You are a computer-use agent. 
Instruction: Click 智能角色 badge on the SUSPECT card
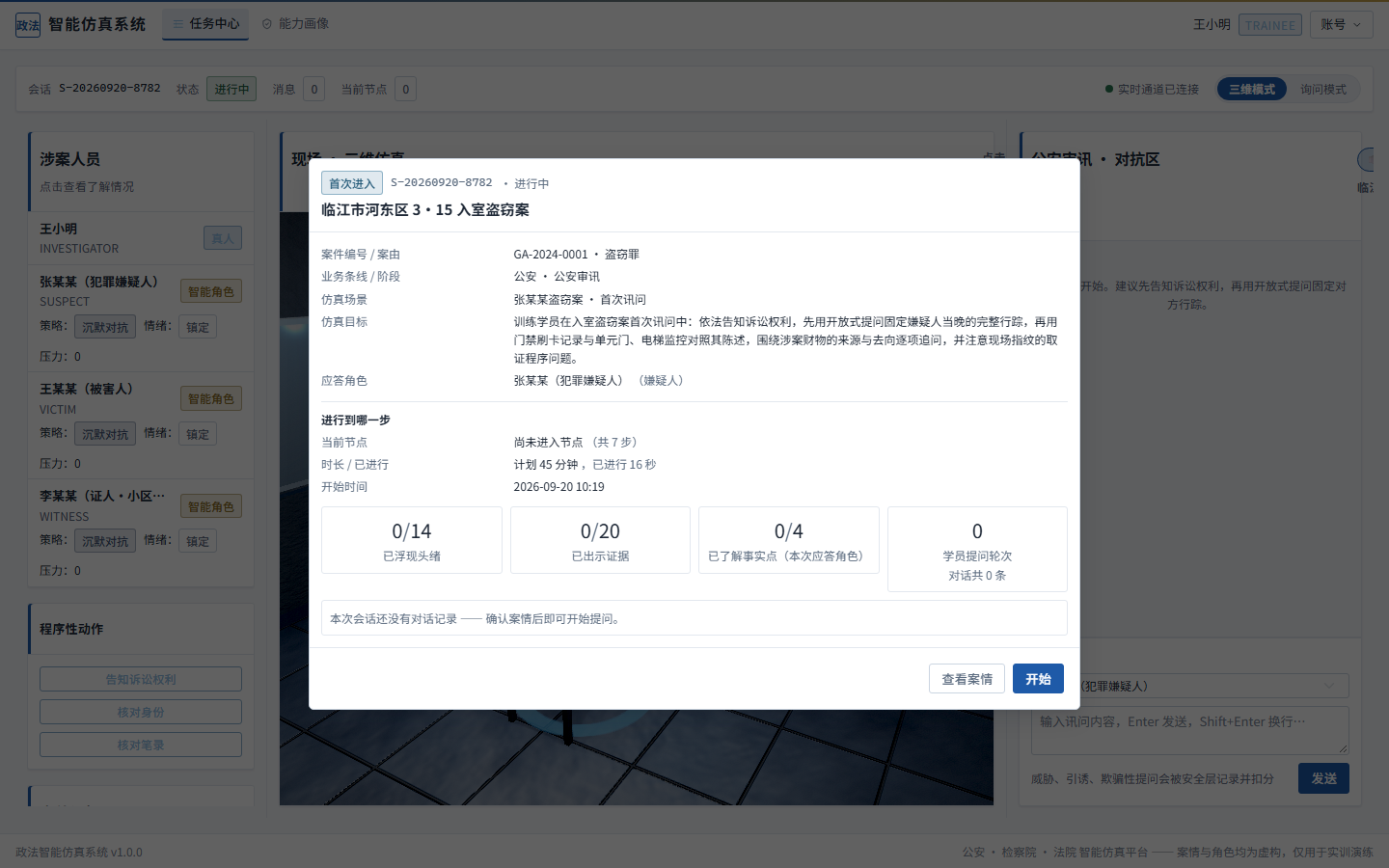(x=211, y=291)
